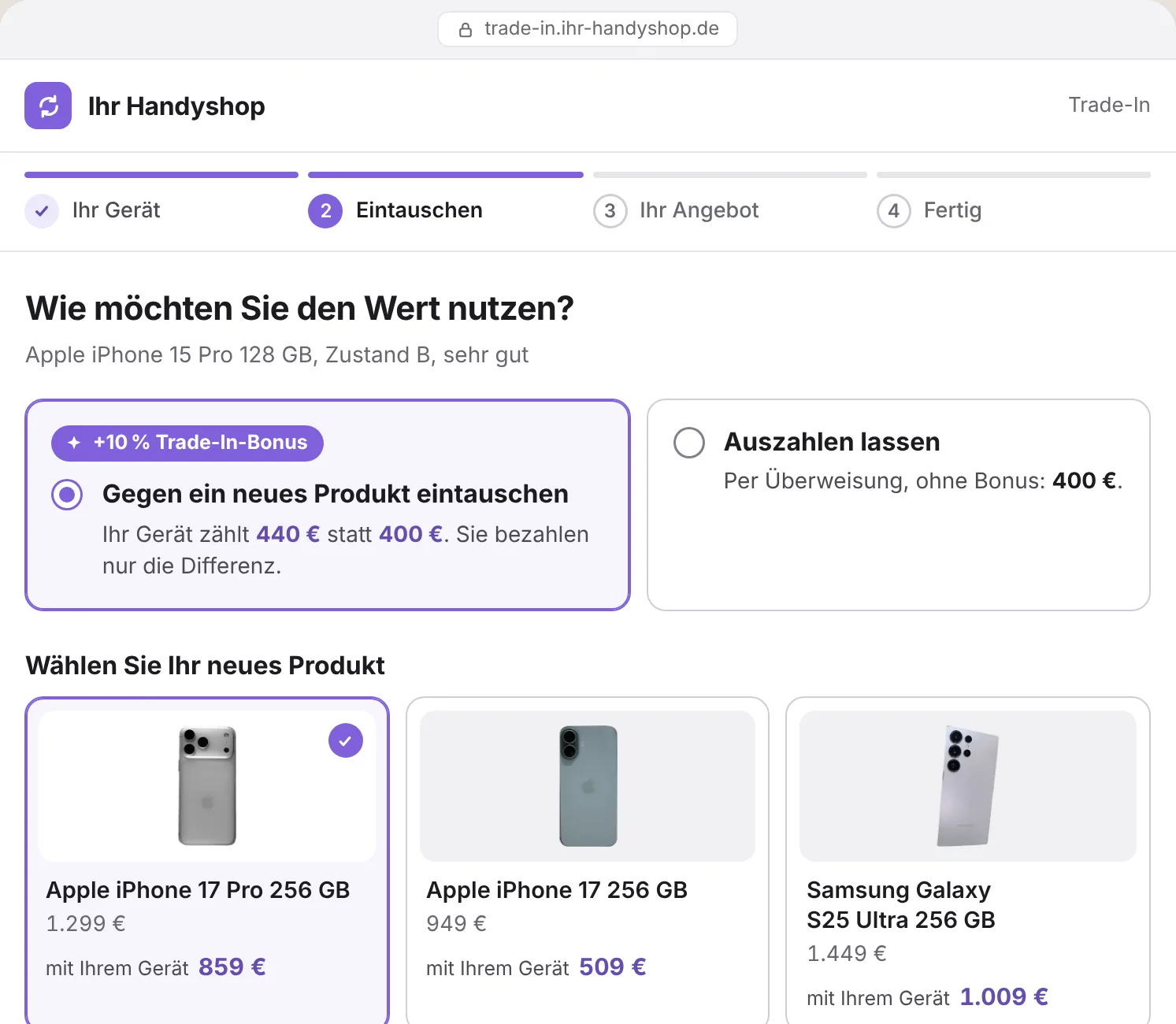Screen dimensions: 1176x1024
Task: Click the Samsung Galaxy S25 Ultra 256 GB title
Action: point(901,905)
